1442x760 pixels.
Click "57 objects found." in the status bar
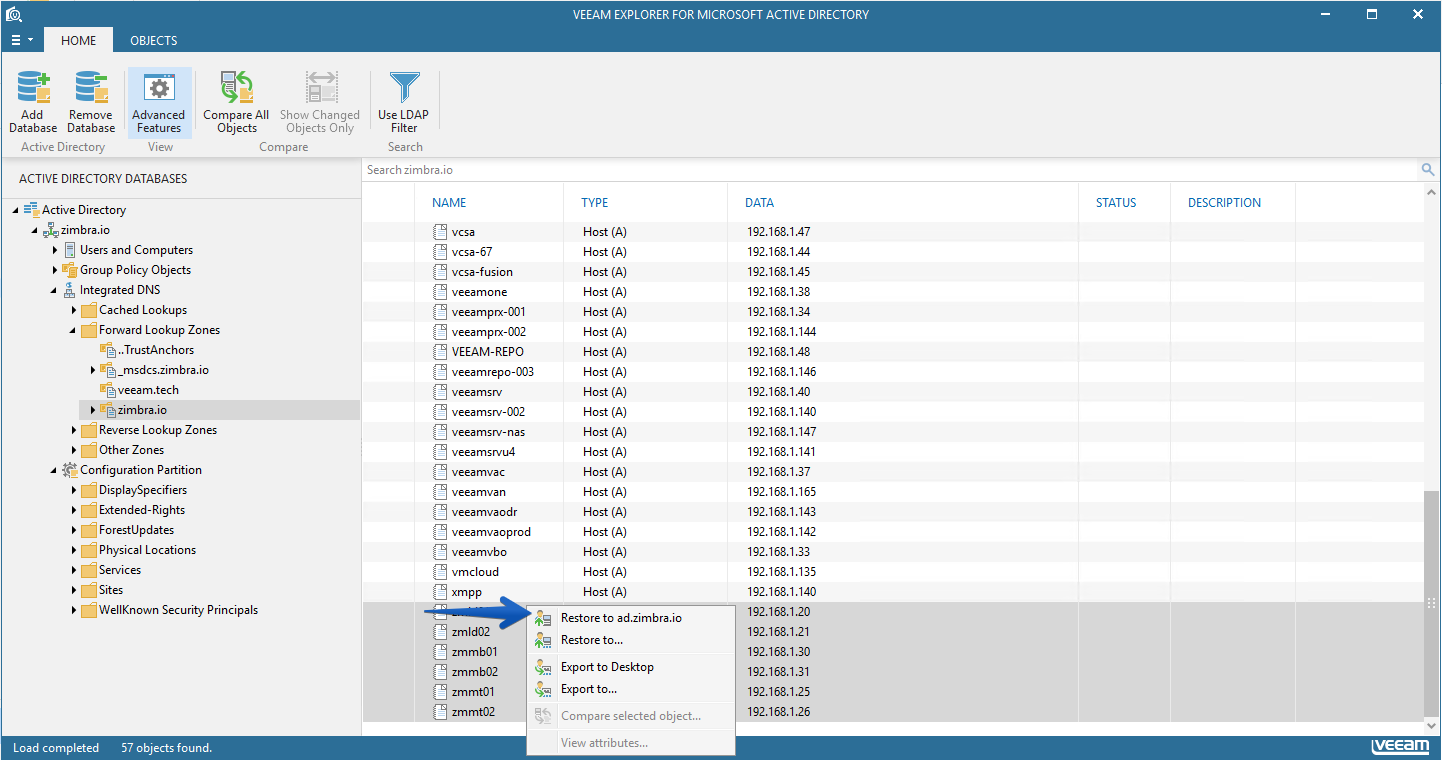(167, 748)
